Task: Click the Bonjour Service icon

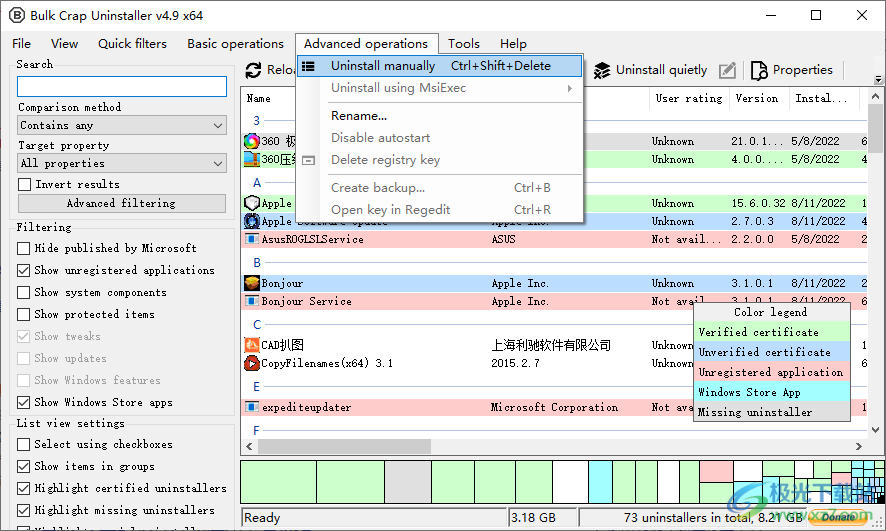Action: 251,301
